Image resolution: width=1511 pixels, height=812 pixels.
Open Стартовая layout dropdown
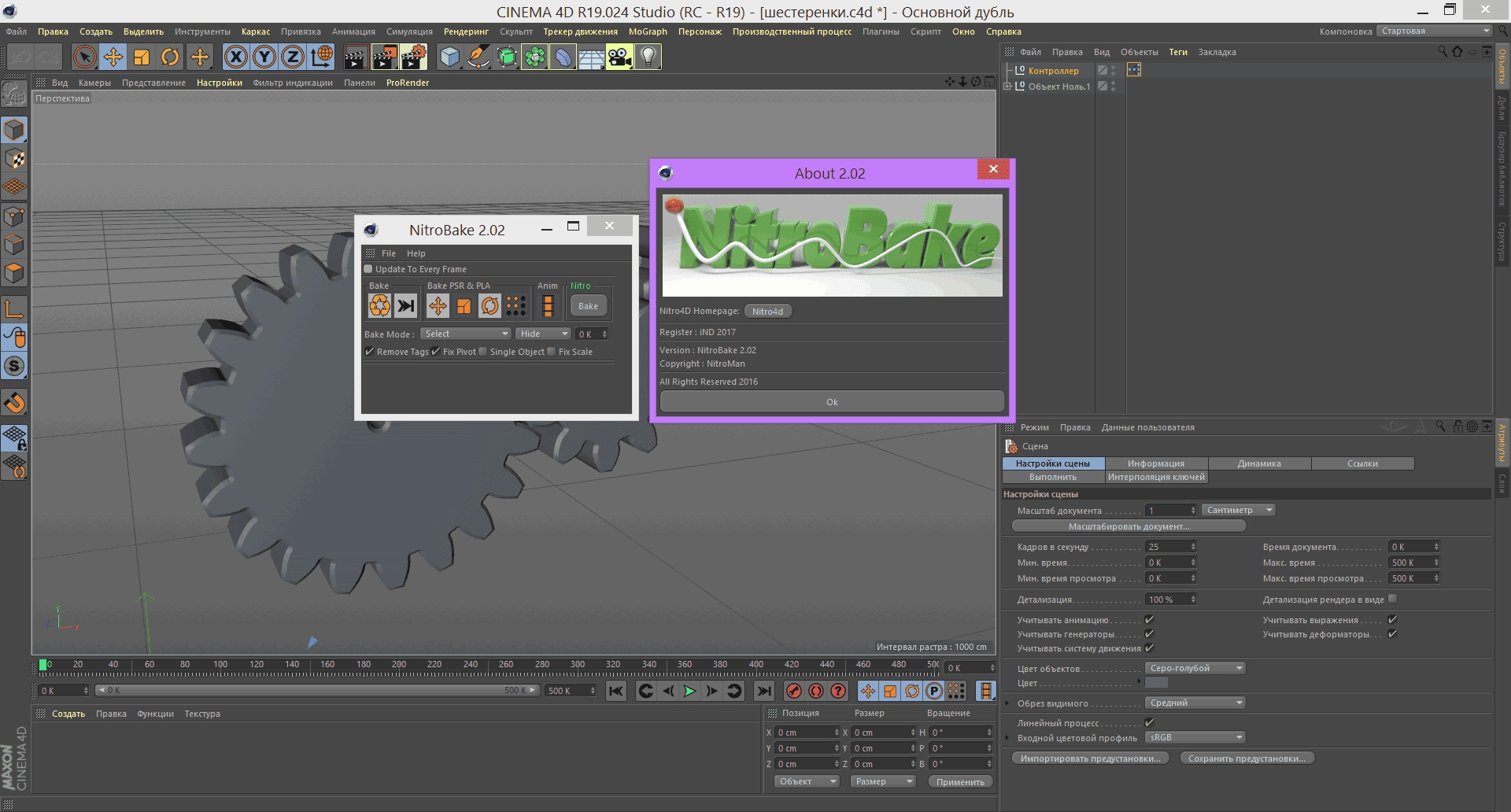click(1434, 31)
